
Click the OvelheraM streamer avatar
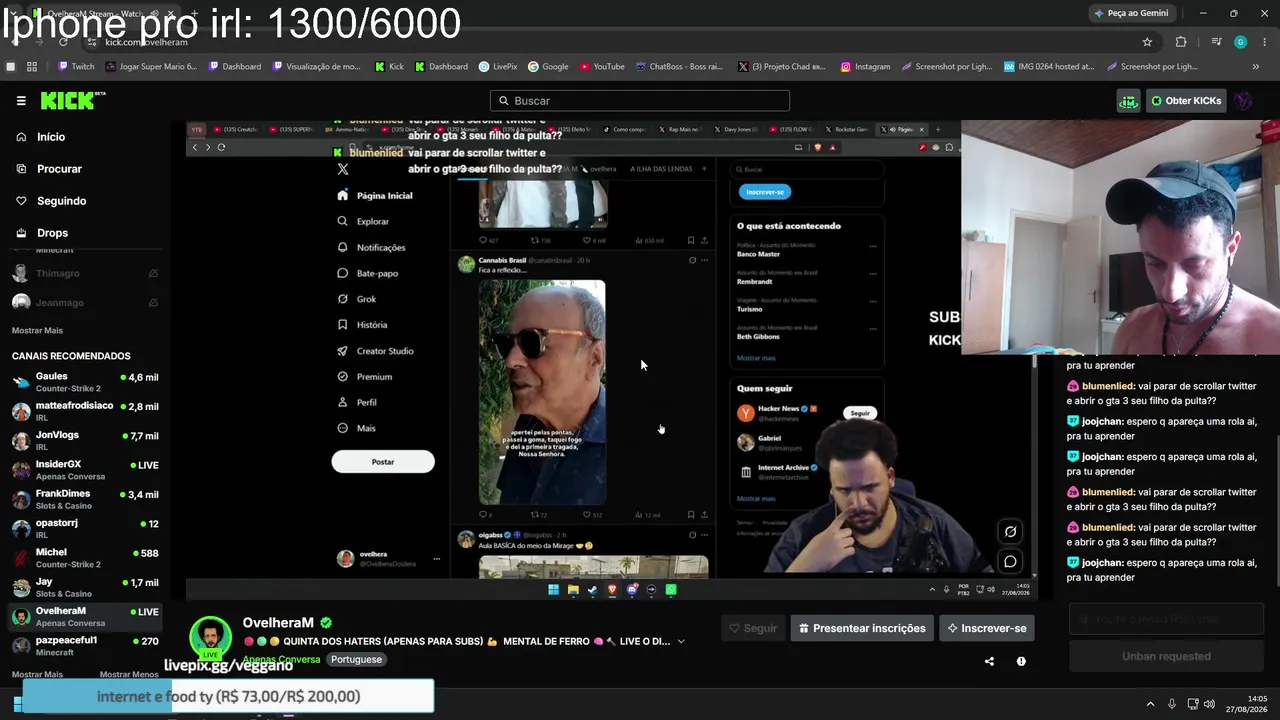tap(210, 637)
